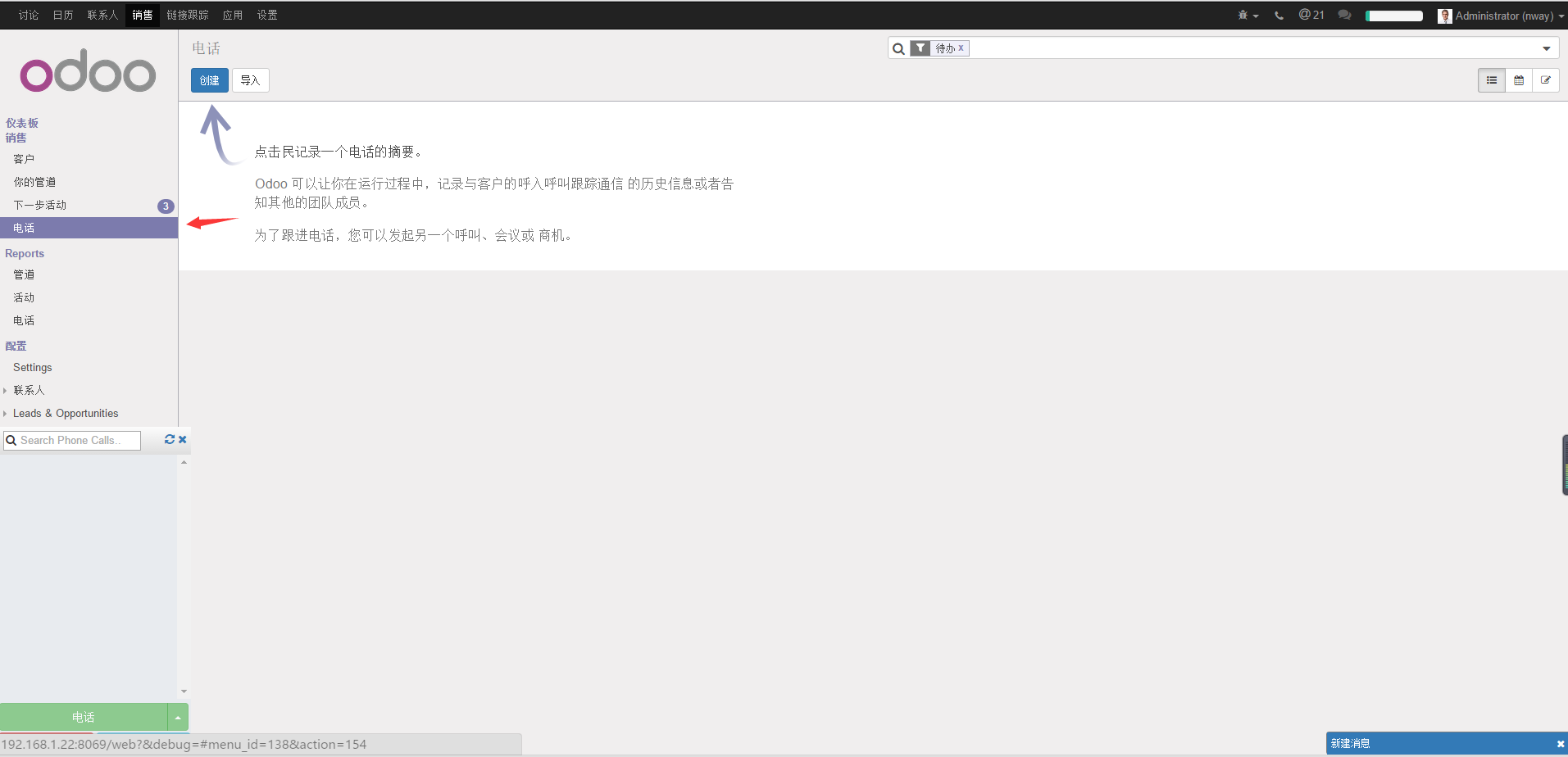Click the phone icon in top bar
This screenshot has width=1568, height=757.
[x=1279, y=16]
